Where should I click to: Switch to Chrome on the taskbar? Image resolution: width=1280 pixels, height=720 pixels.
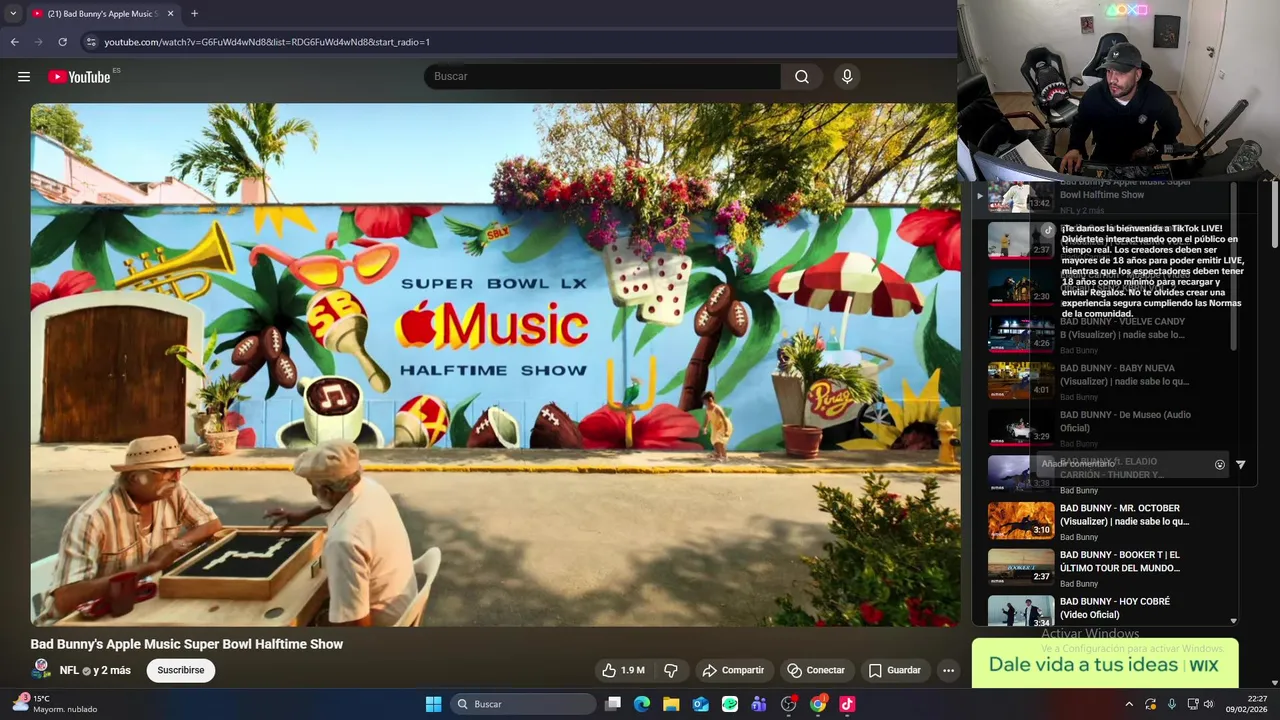818,704
